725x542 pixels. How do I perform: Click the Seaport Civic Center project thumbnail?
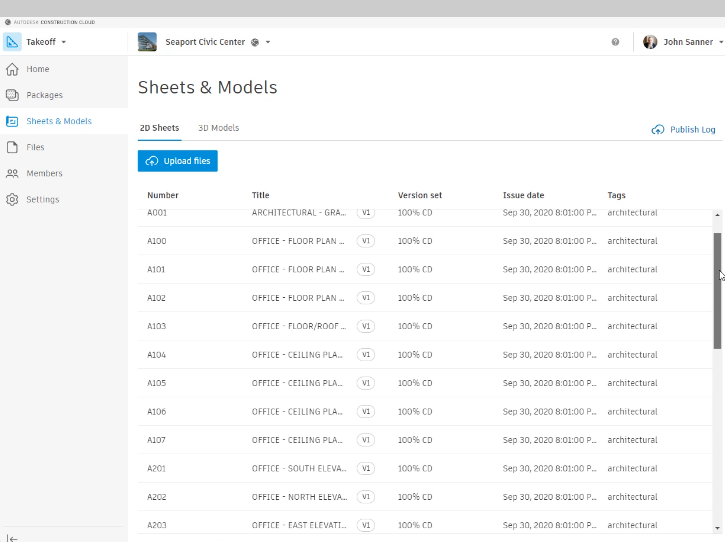pos(147,42)
